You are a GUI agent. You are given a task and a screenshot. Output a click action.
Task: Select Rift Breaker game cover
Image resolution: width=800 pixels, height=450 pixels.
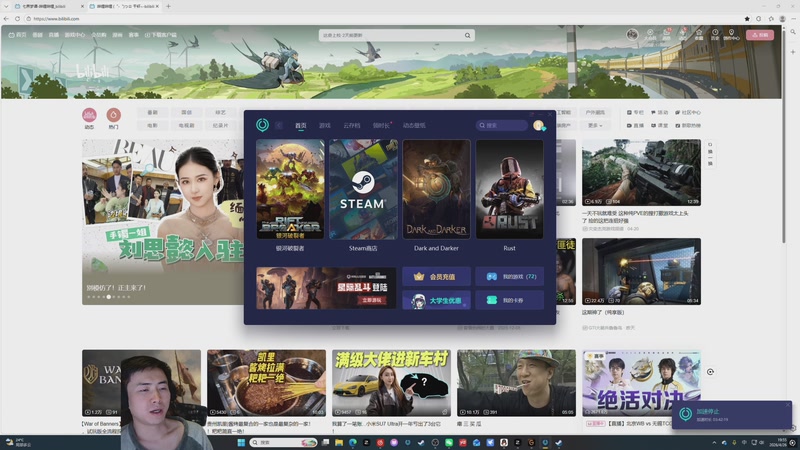(x=290, y=189)
